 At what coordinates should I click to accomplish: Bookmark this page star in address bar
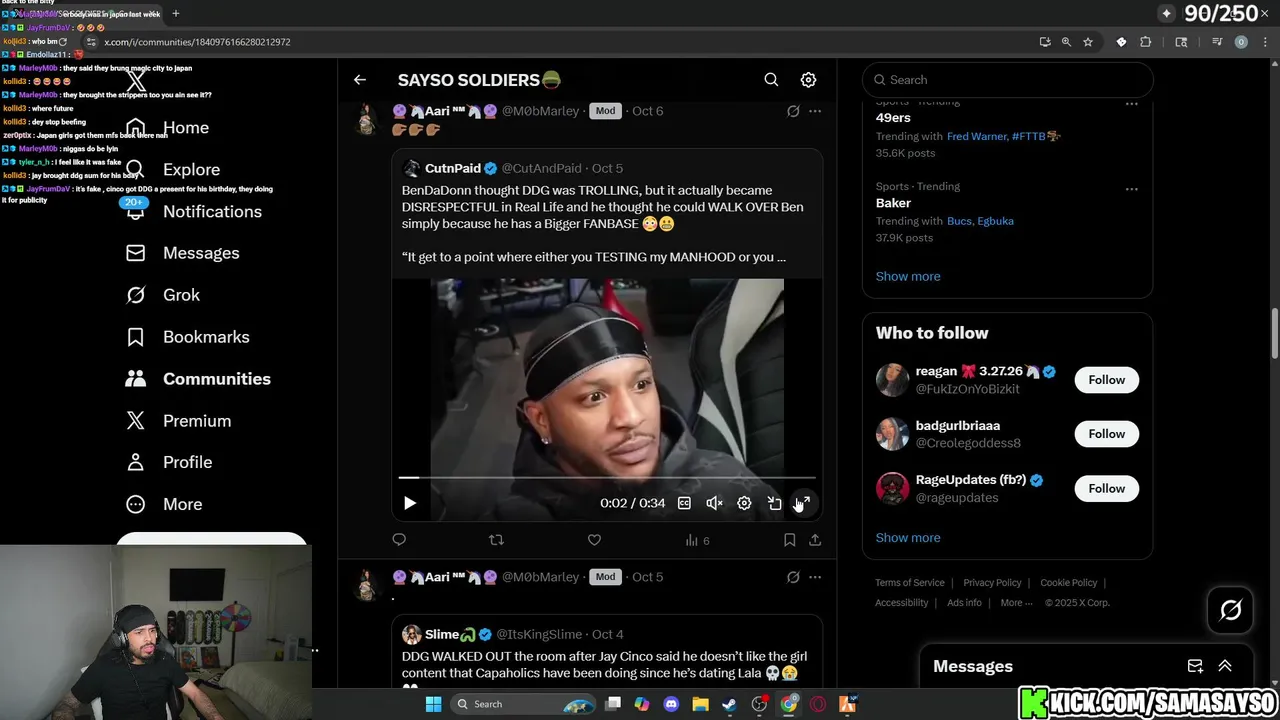(1088, 42)
